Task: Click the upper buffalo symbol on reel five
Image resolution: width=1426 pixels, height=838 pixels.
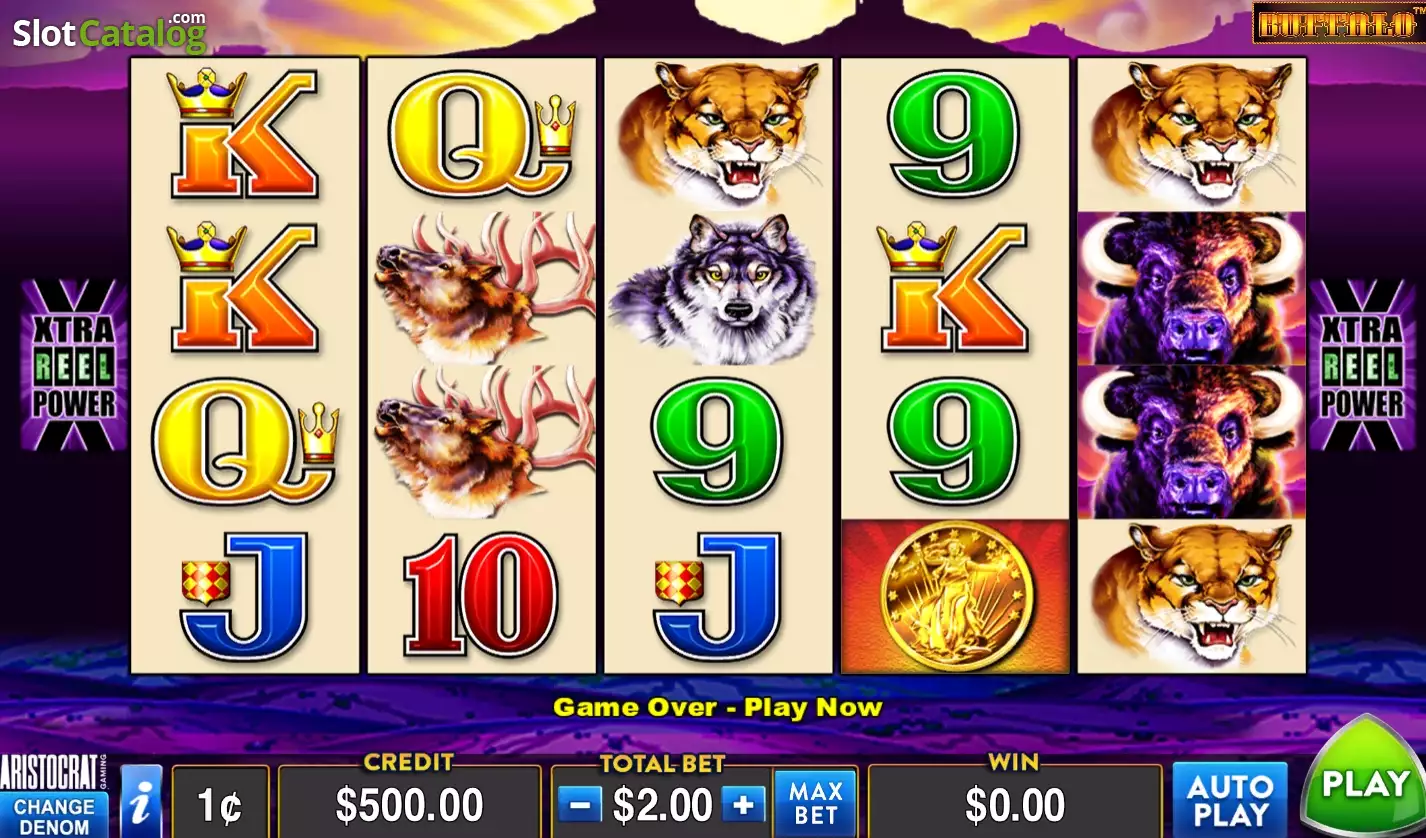Action: click(1191, 288)
